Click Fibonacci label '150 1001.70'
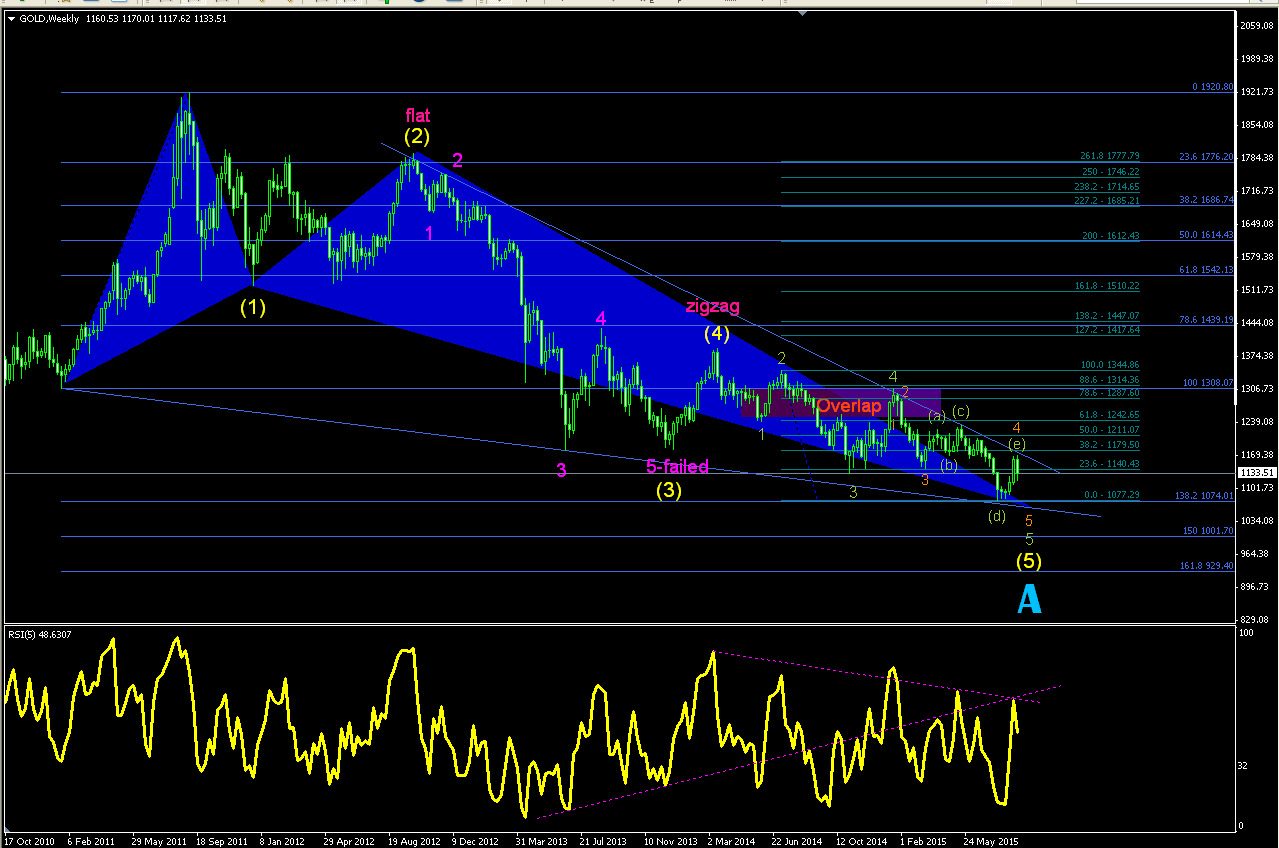The image size is (1279, 848). [1210, 531]
